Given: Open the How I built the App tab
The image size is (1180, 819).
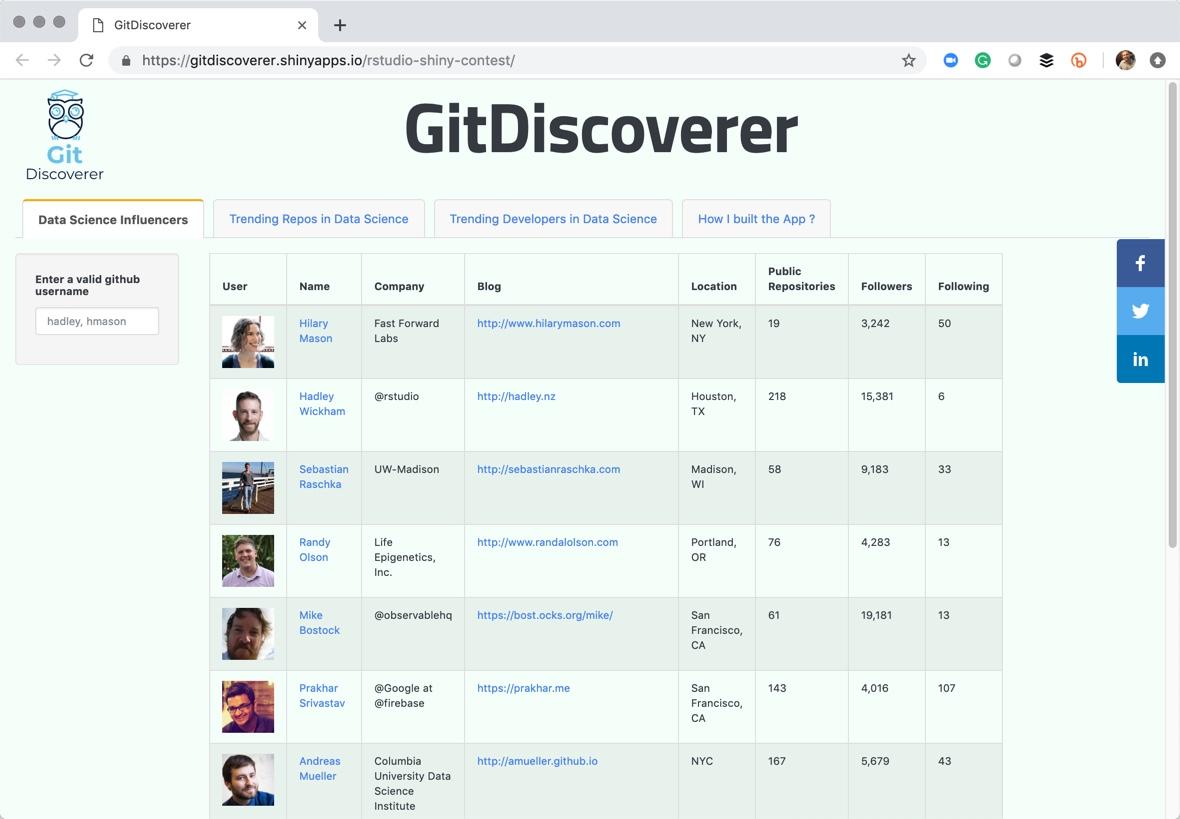Looking at the screenshot, I should point(756,219).
